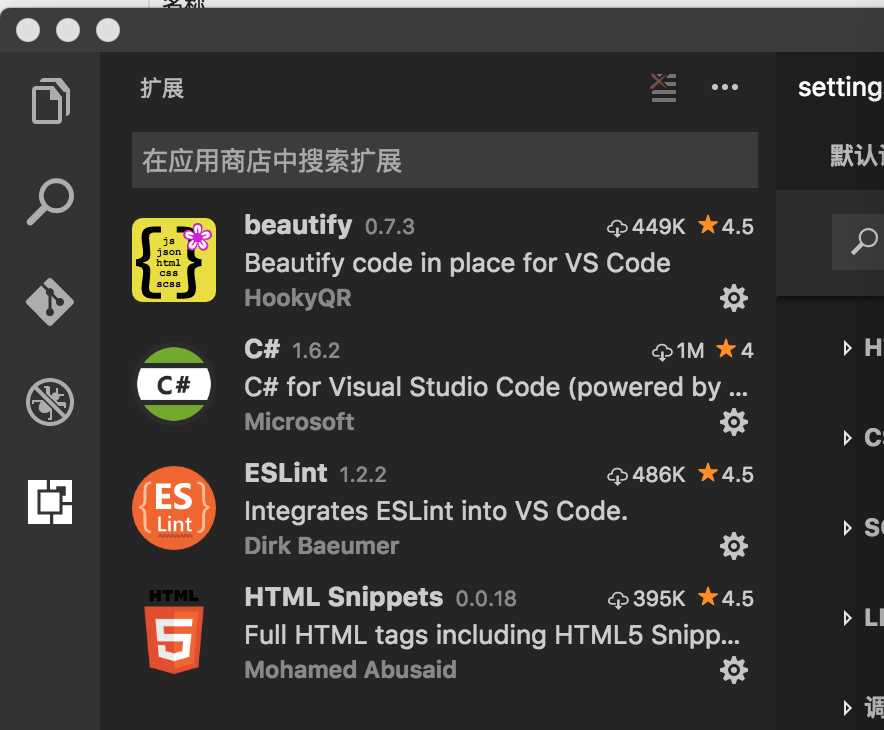Expand the bottom settings section
Image resolution: width=884 pixels, height=730 pixels.
coord(847,707)
